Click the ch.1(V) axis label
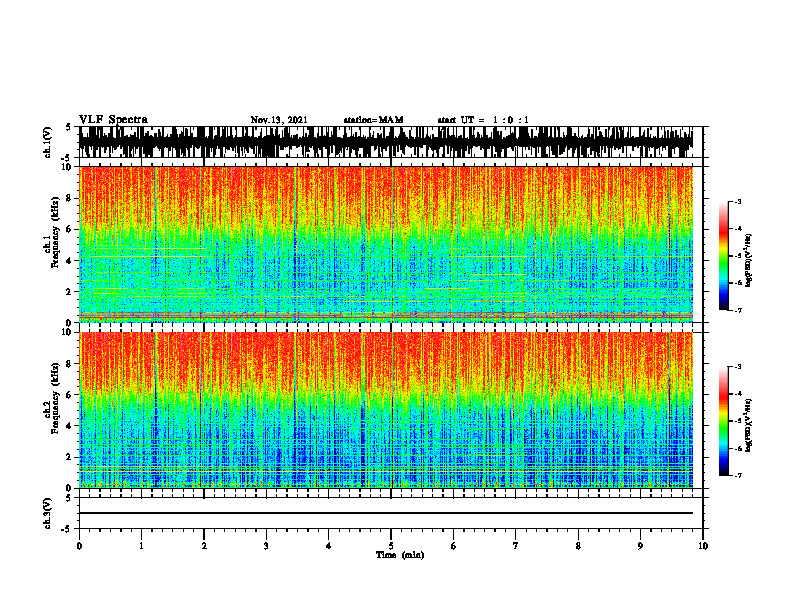792x612 pixels. coord(48,142)
